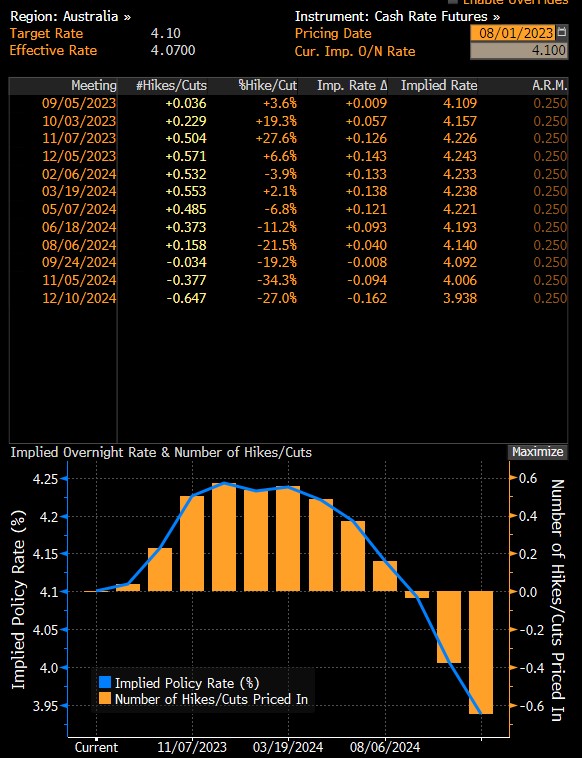The height and width of the screenshot is (758, 582).
Task: Select the 02/06/2024 meeting date
Action: pyautogui.click(x=79, y=174)
